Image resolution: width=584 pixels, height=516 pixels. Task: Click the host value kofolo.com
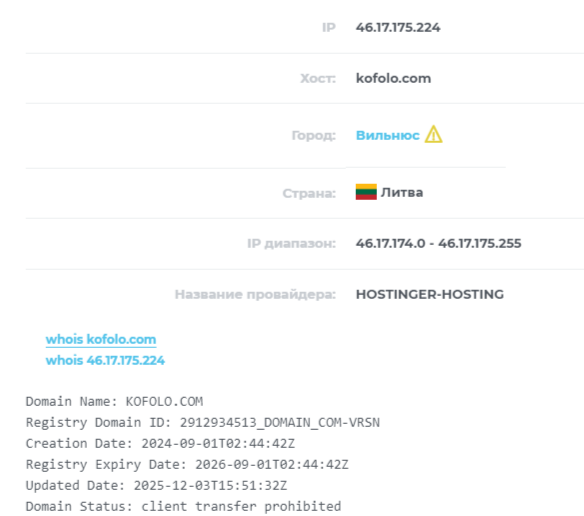(x=393, y=78)
